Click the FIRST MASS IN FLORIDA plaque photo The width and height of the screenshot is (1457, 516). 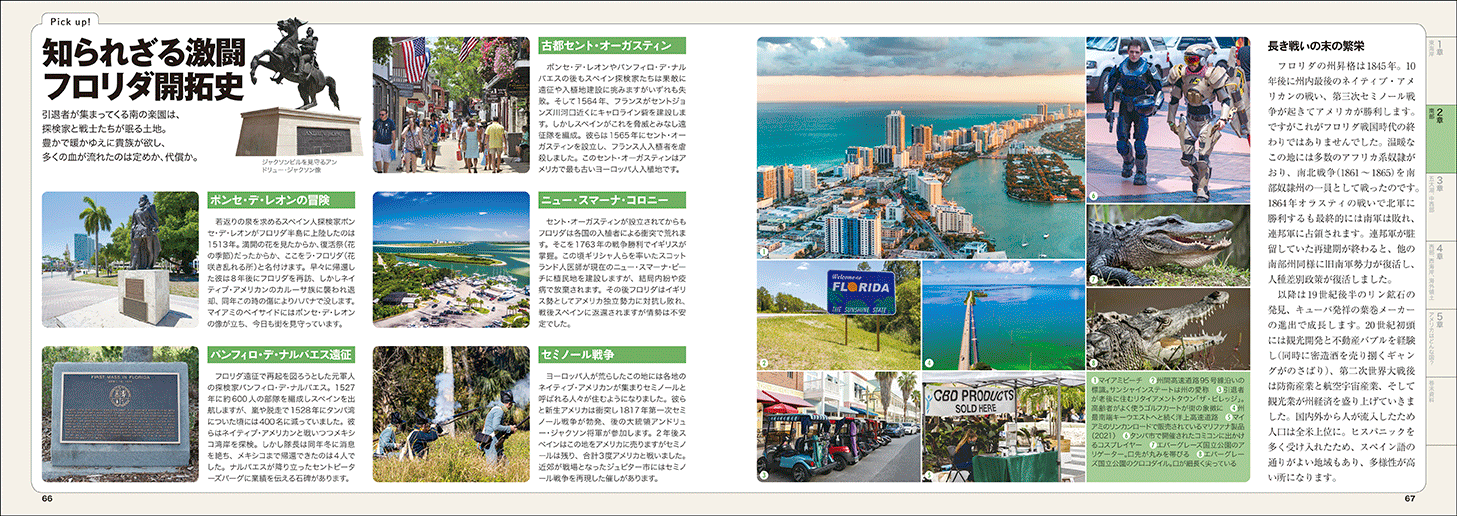(120, 415)
